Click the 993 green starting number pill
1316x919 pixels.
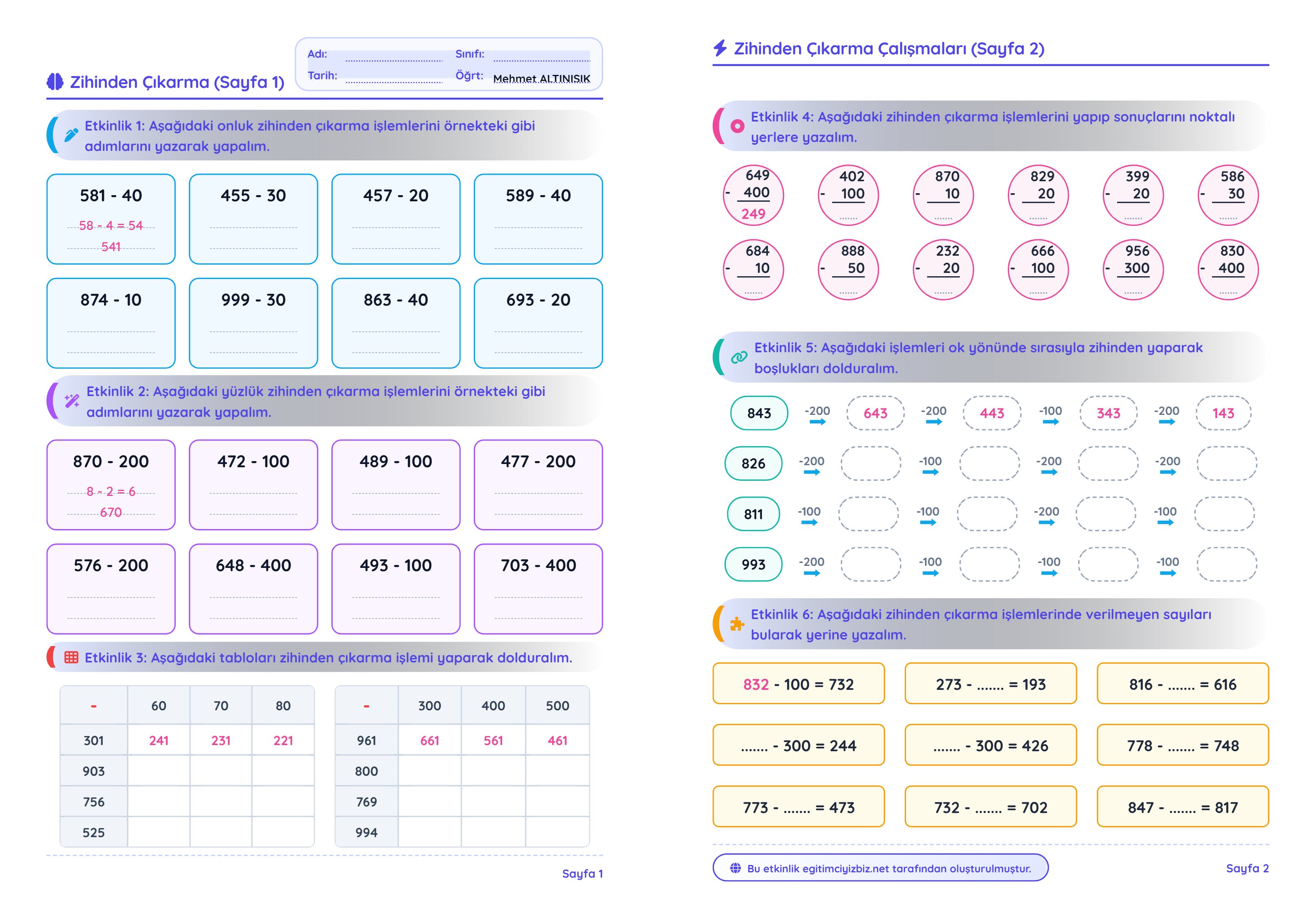[753, 565]
